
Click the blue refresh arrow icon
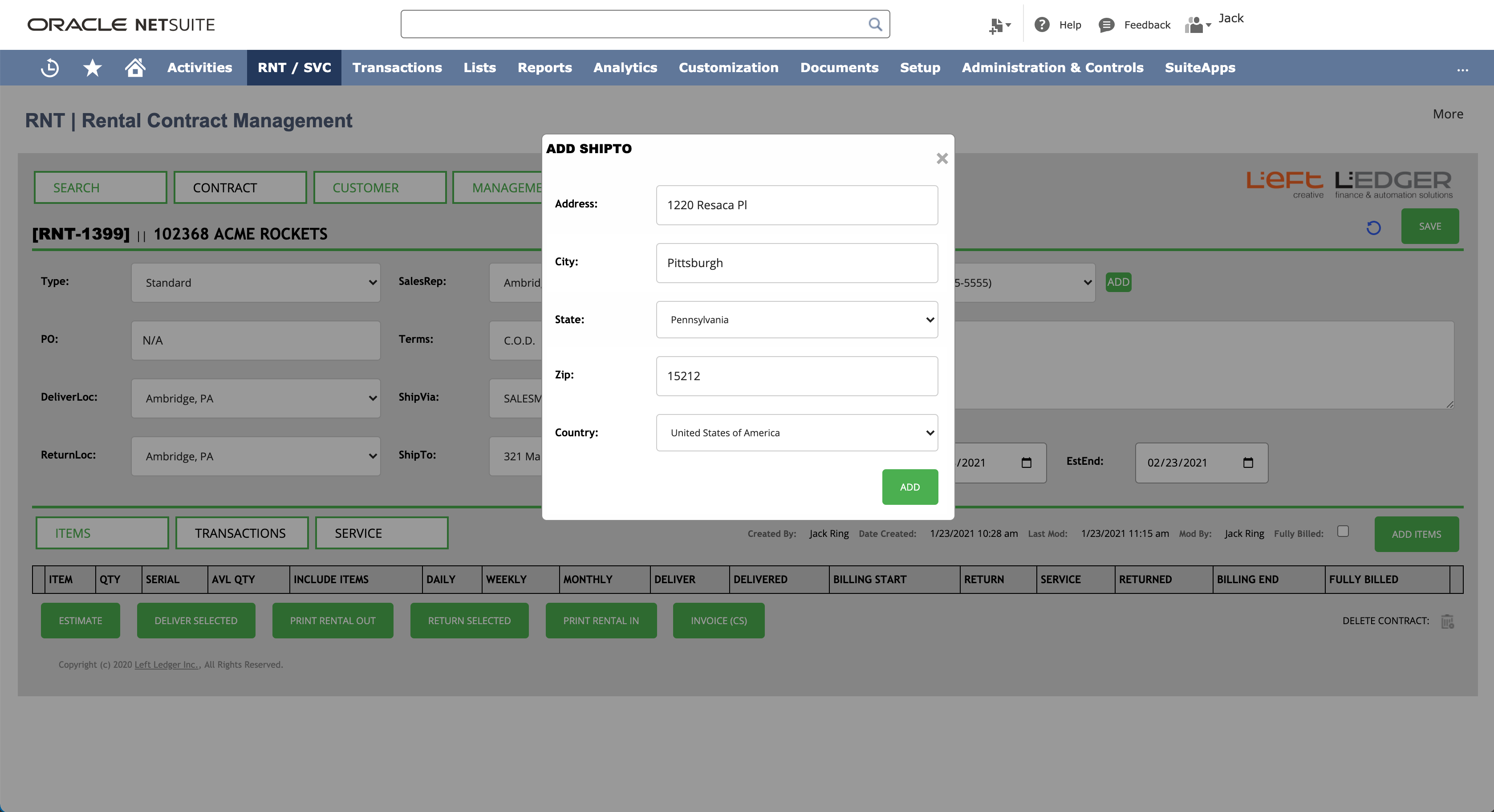(1373, 227)
